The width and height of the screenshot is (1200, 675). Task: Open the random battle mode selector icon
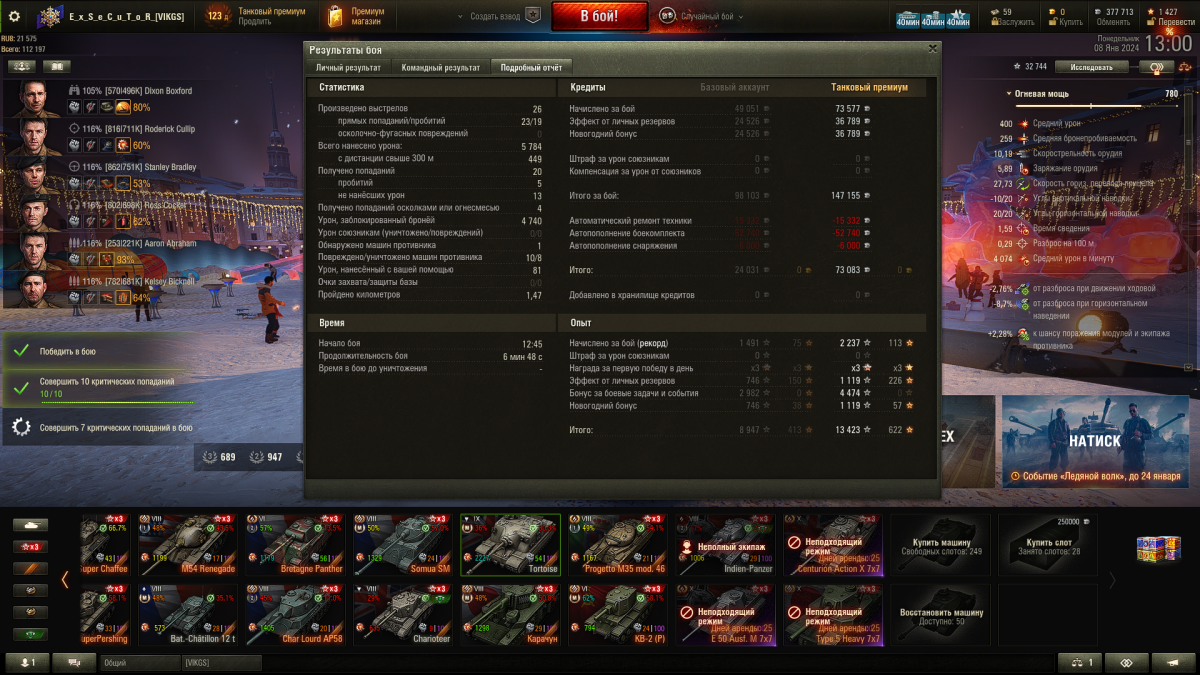click(668, 16)
